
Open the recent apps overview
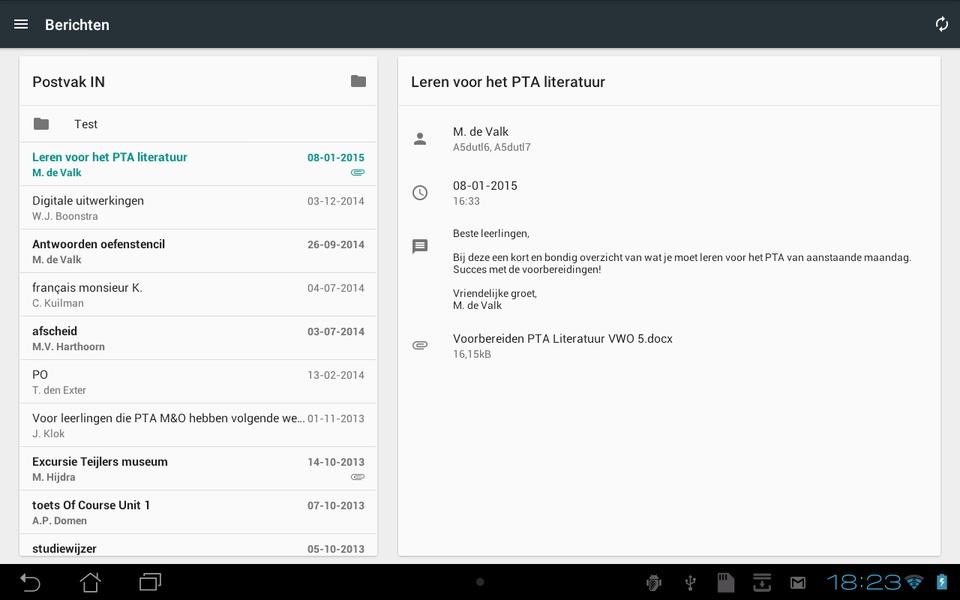click(150, 582)
